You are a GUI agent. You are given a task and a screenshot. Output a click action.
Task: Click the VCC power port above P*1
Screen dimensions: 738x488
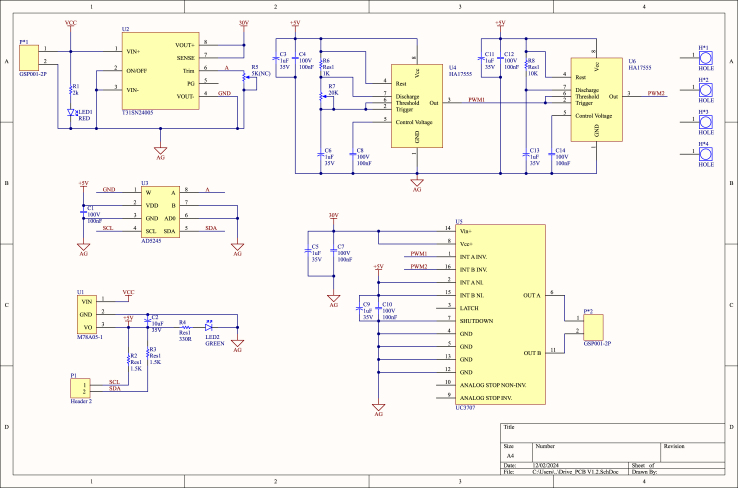(x=71, y=23)
